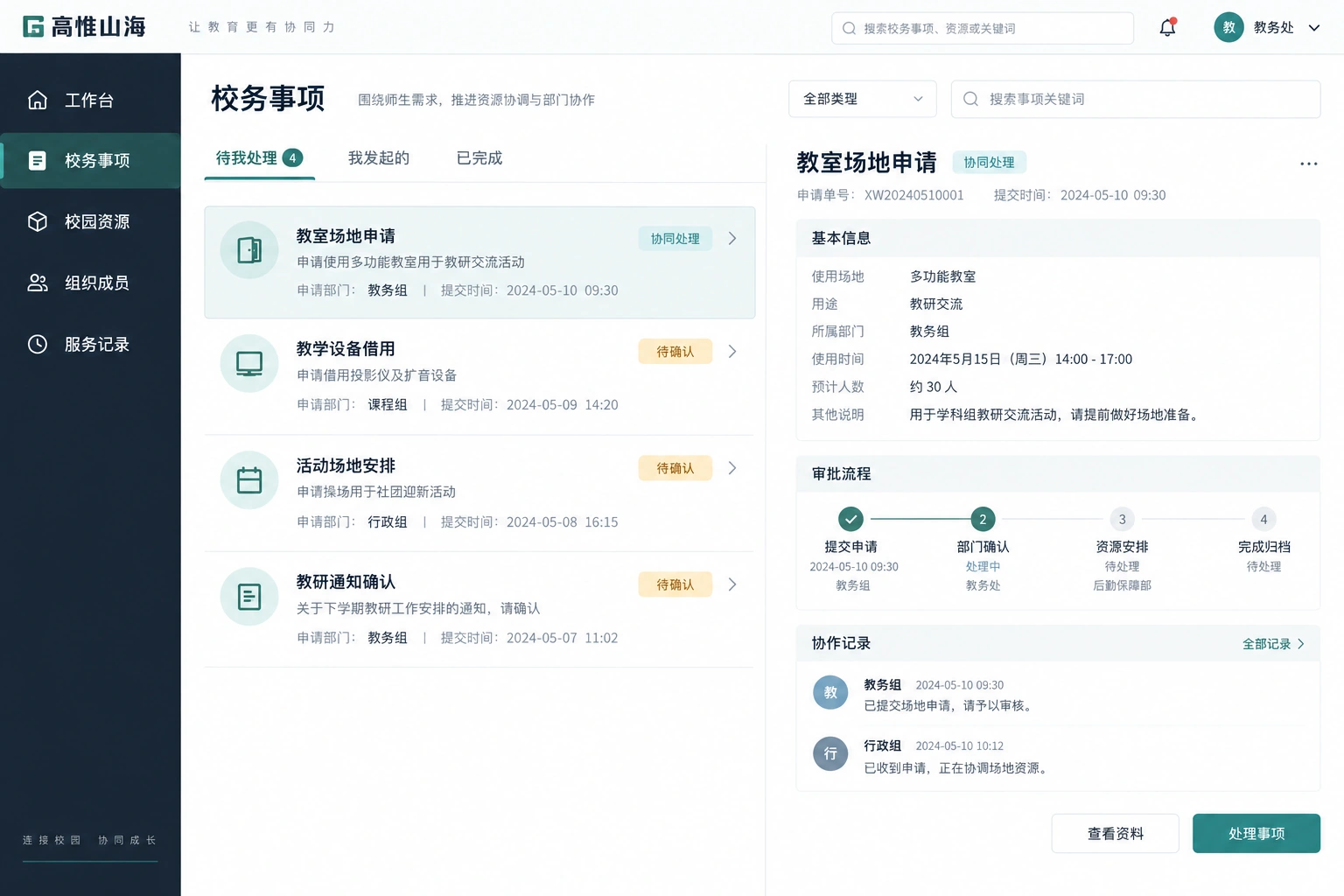1344x896 pixels.
Task: Switch to the 已完成 tab
Action: pyautogui.click(x=479, y=158)
